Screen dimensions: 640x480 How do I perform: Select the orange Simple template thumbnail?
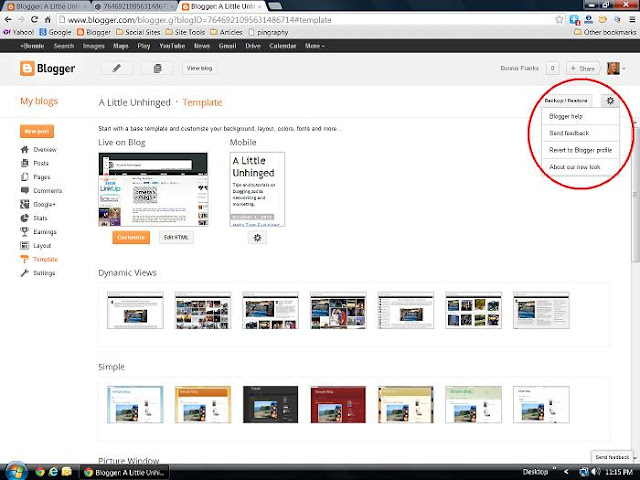(203, 404)
